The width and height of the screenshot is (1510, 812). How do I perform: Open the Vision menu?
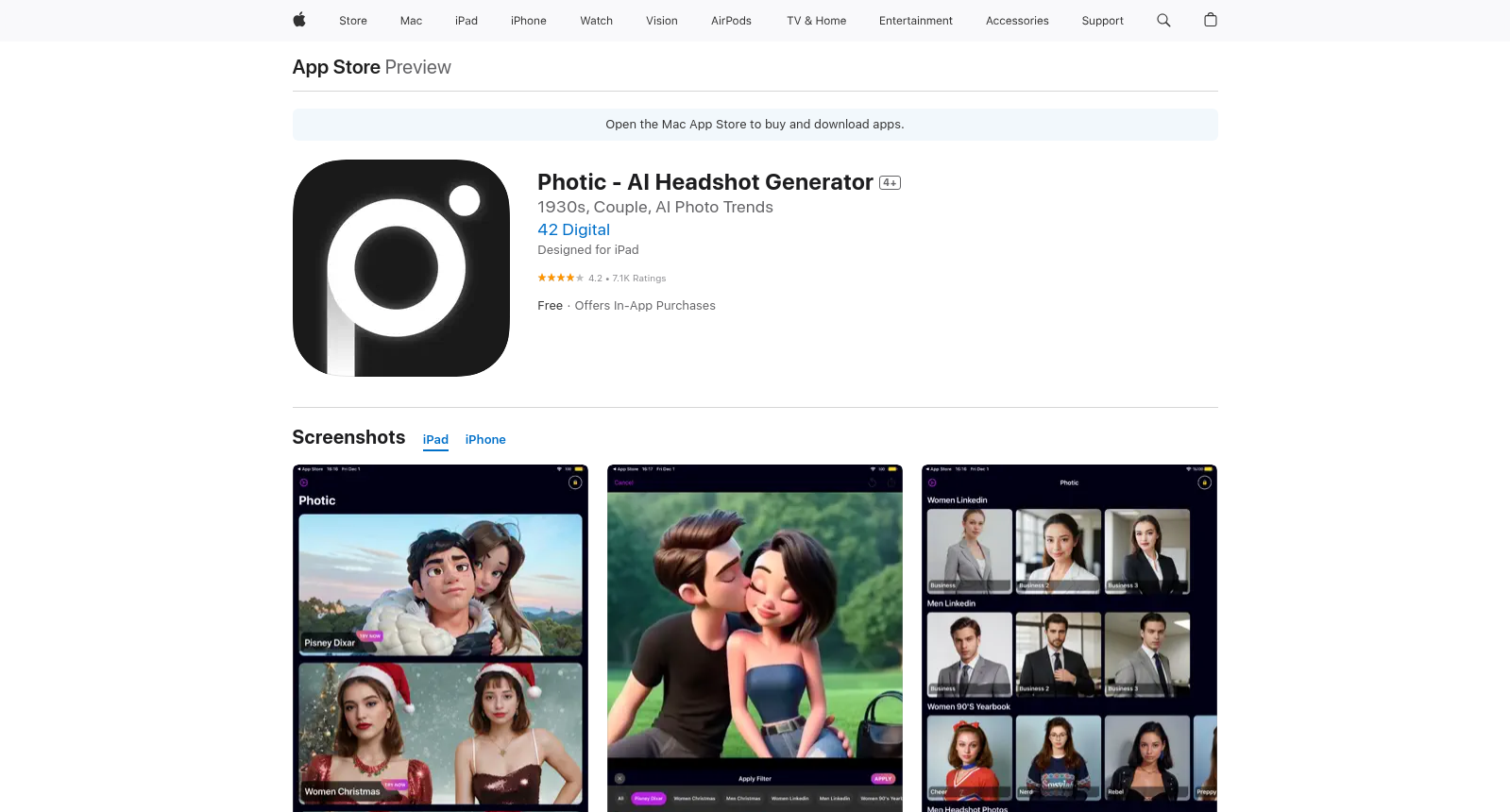pyautogui.click(x=662, y=21)
